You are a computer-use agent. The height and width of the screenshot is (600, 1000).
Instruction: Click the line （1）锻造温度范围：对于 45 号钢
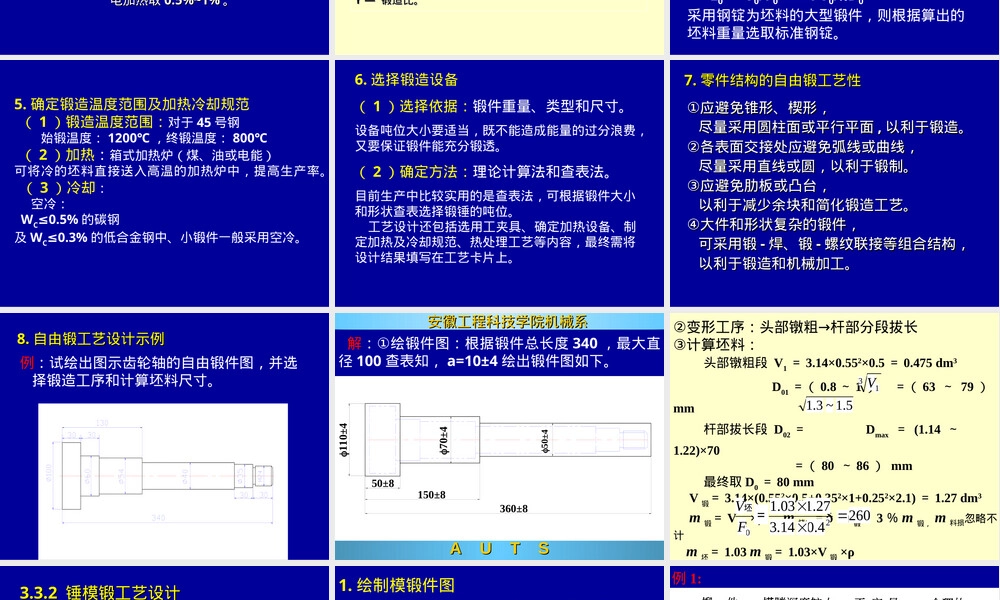[132, 122]
